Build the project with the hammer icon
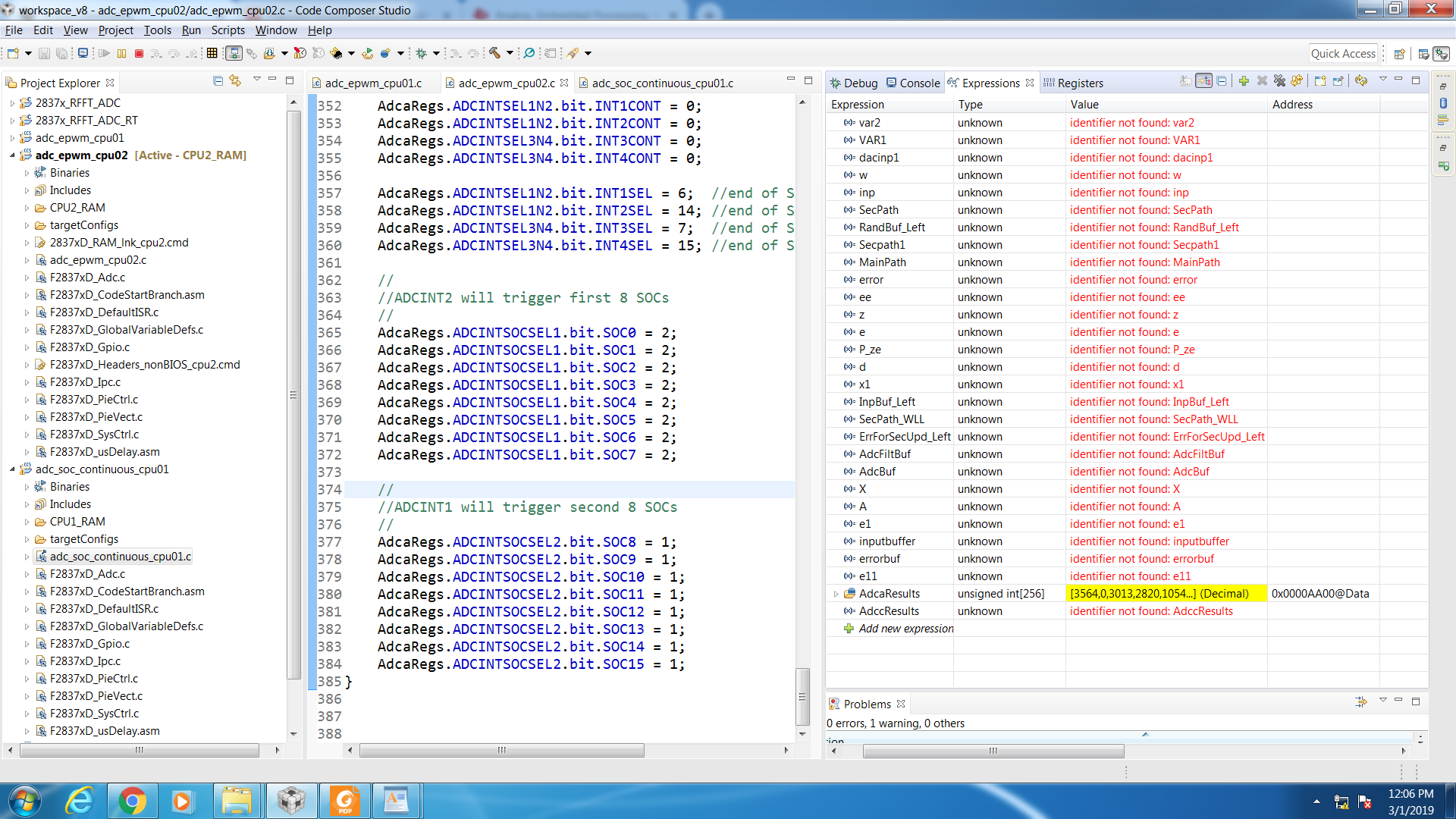 [494, 53]
